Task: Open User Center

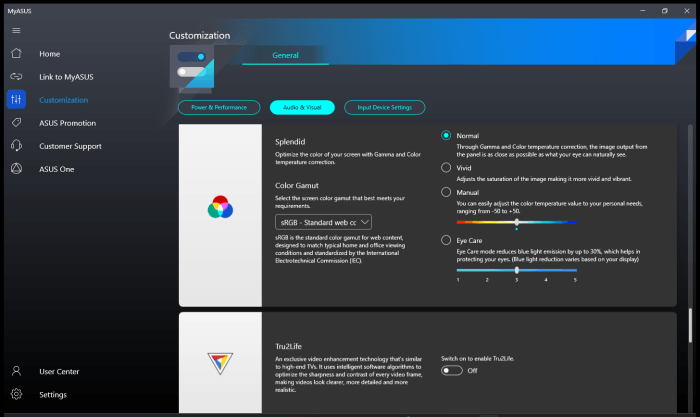Action: click(59, 371)
